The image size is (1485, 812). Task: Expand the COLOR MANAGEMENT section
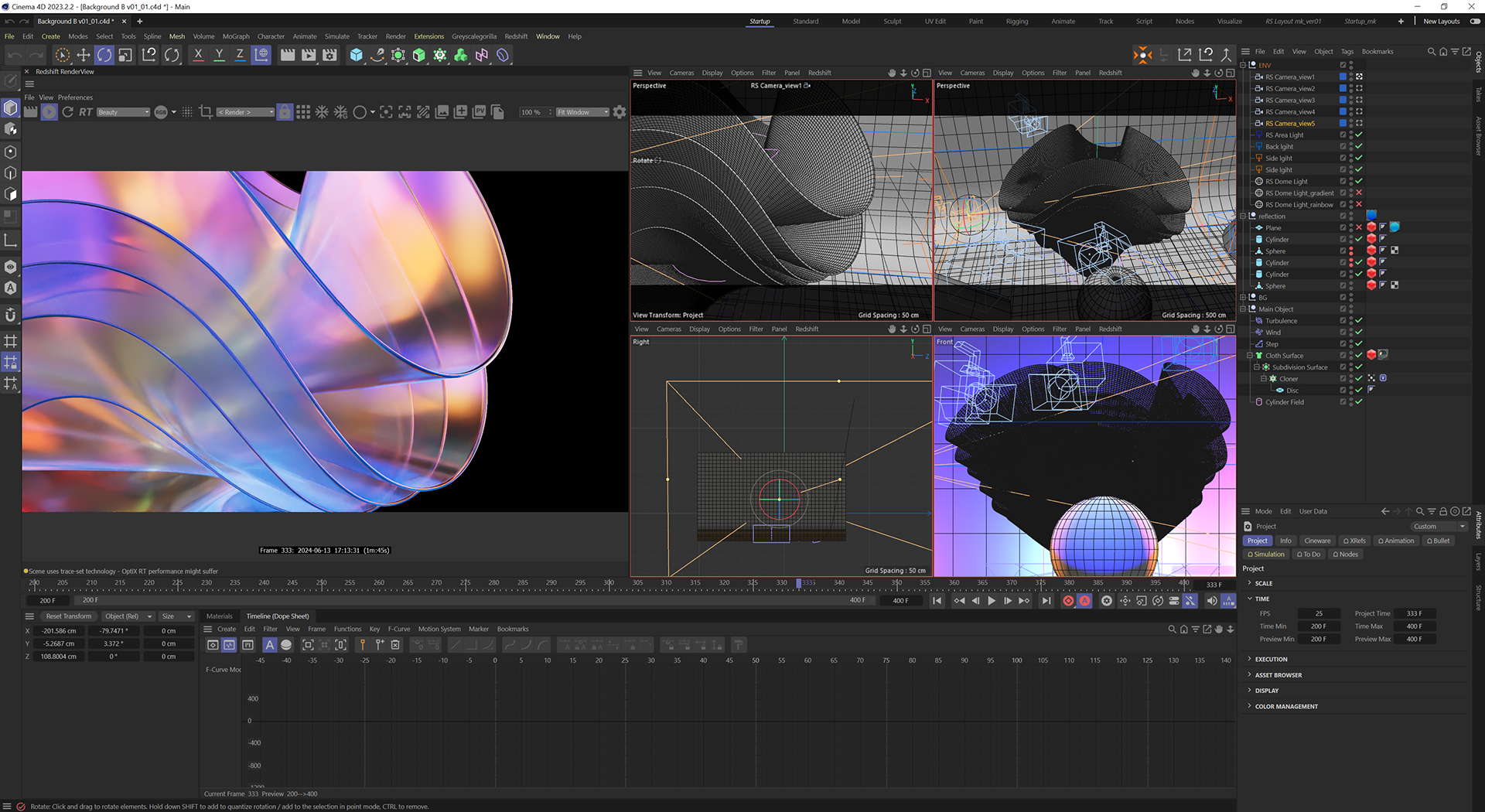(1286, 707)
